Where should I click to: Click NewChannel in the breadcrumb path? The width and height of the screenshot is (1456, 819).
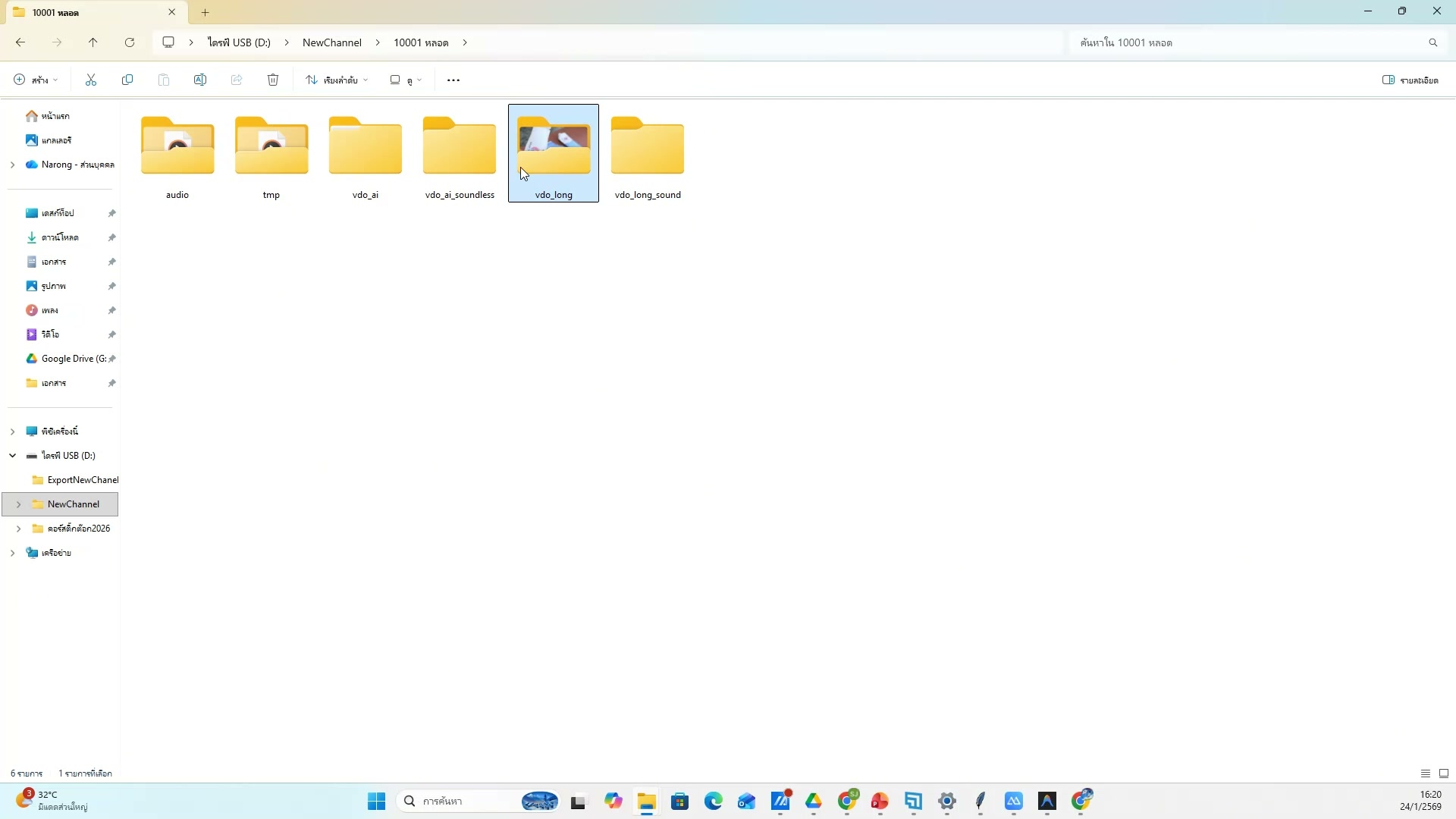click(331, 42)
